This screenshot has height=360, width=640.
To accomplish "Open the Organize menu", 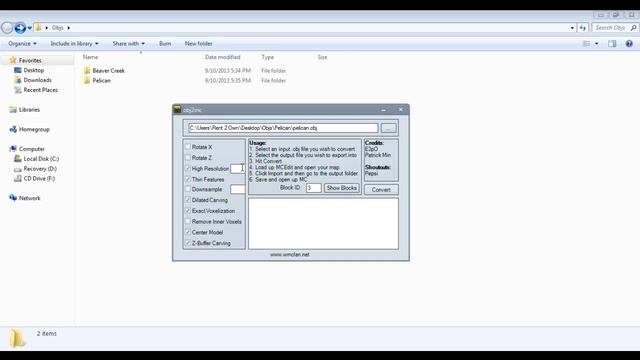I will [x=22, y=44].
